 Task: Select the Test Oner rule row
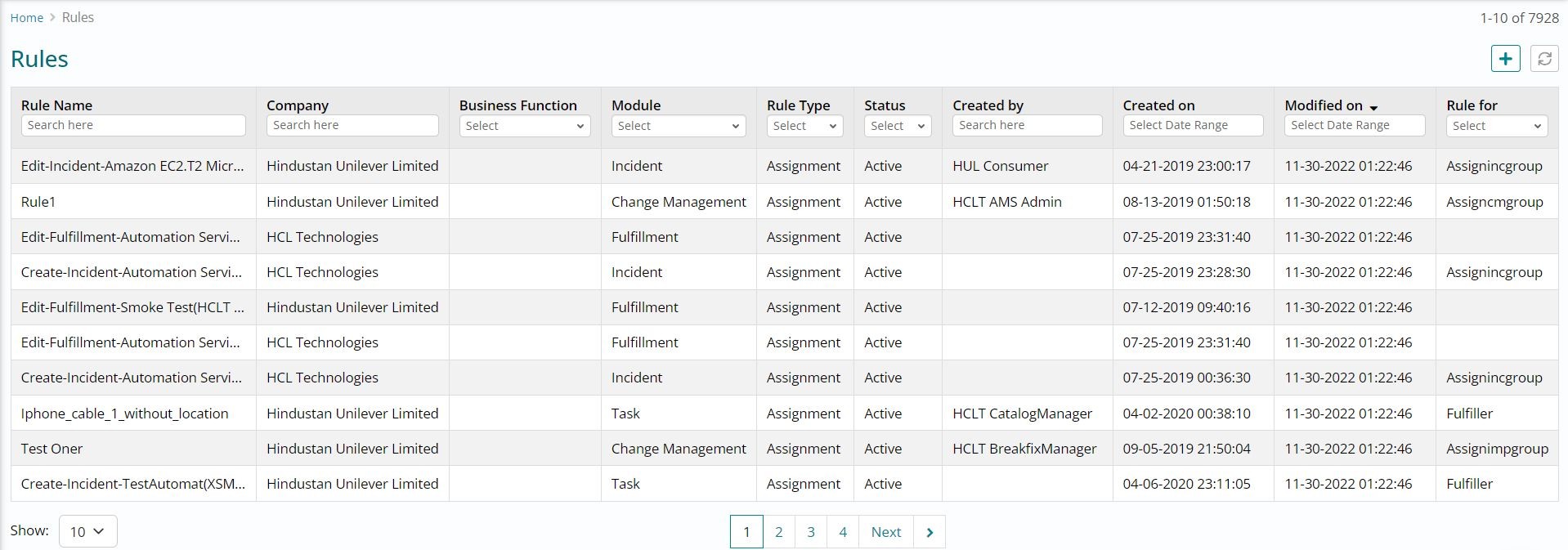(52, 449)
